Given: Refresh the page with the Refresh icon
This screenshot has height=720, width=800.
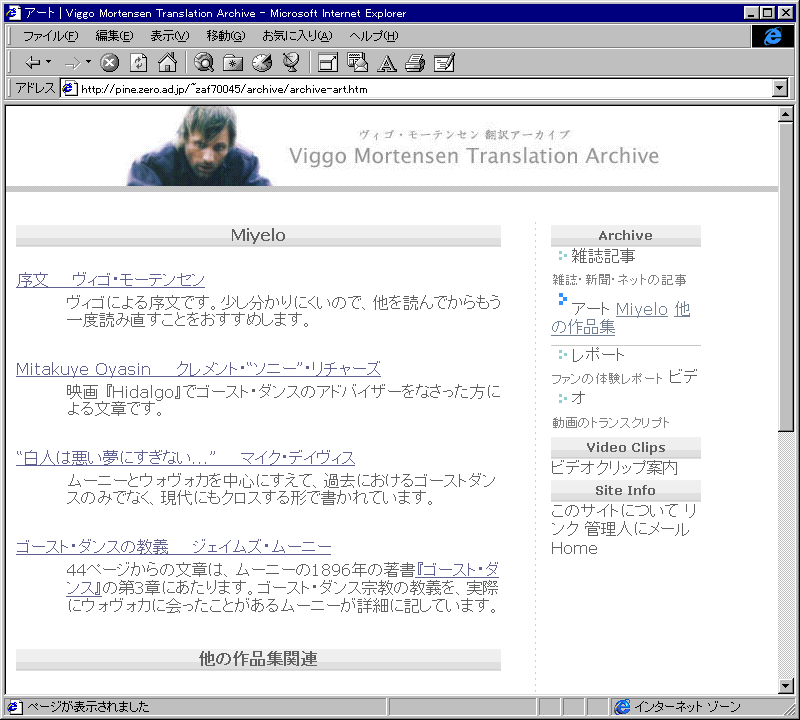Looking at the screenshot, I should pos(138,63).
